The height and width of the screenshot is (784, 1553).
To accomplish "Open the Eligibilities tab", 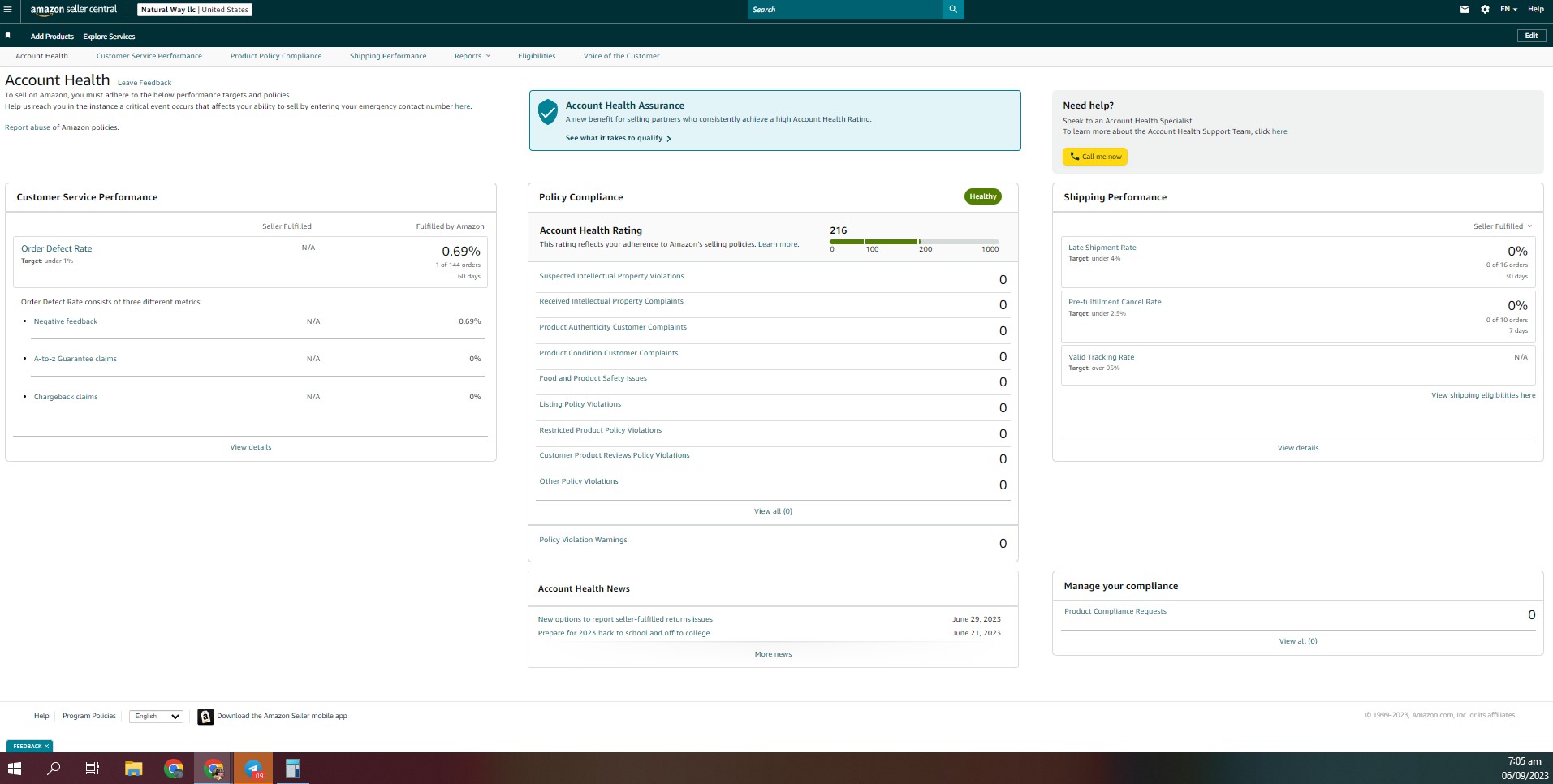I will click(x=537, y=56).
